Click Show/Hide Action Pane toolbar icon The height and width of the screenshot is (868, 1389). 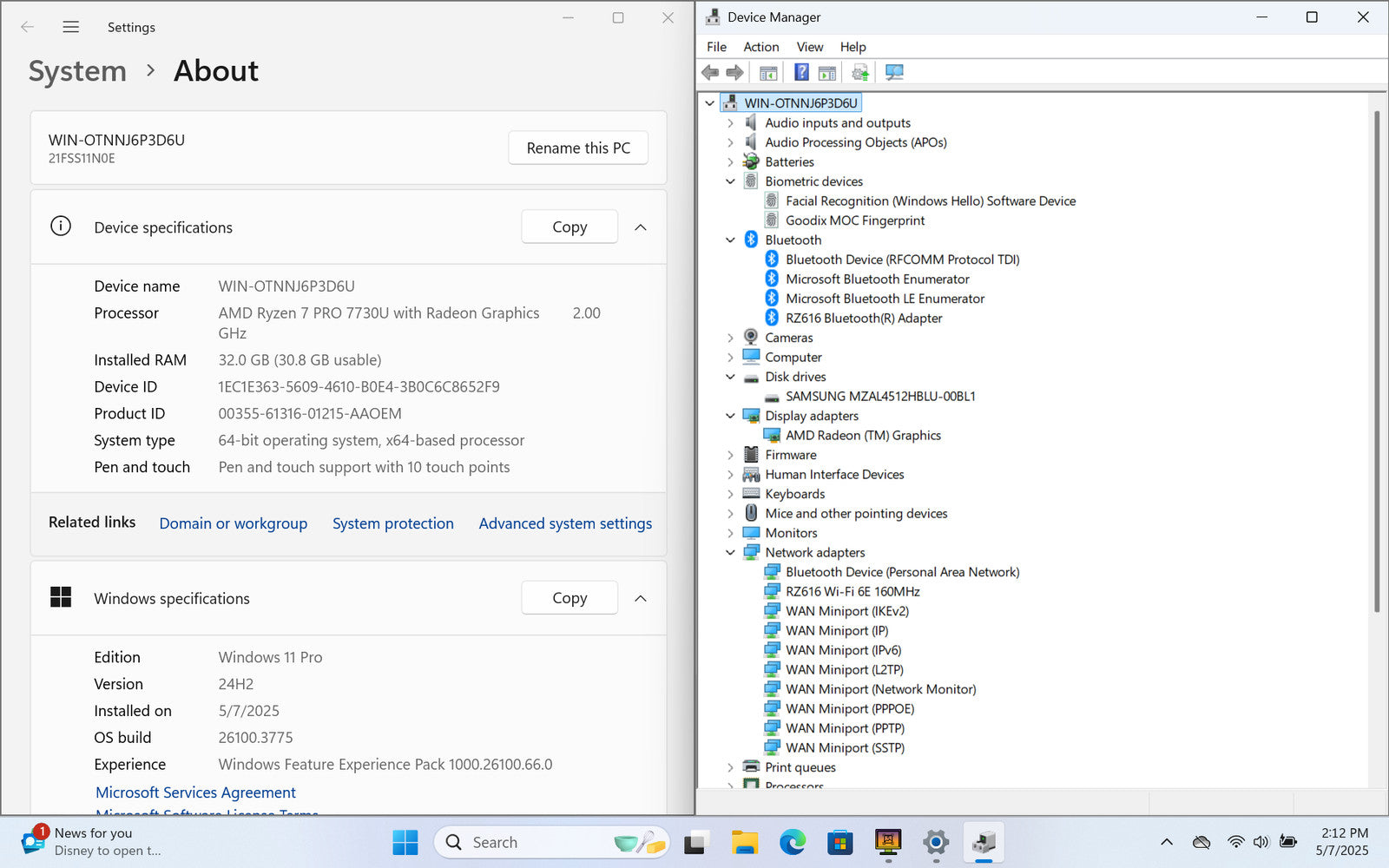tap(827, 72)
